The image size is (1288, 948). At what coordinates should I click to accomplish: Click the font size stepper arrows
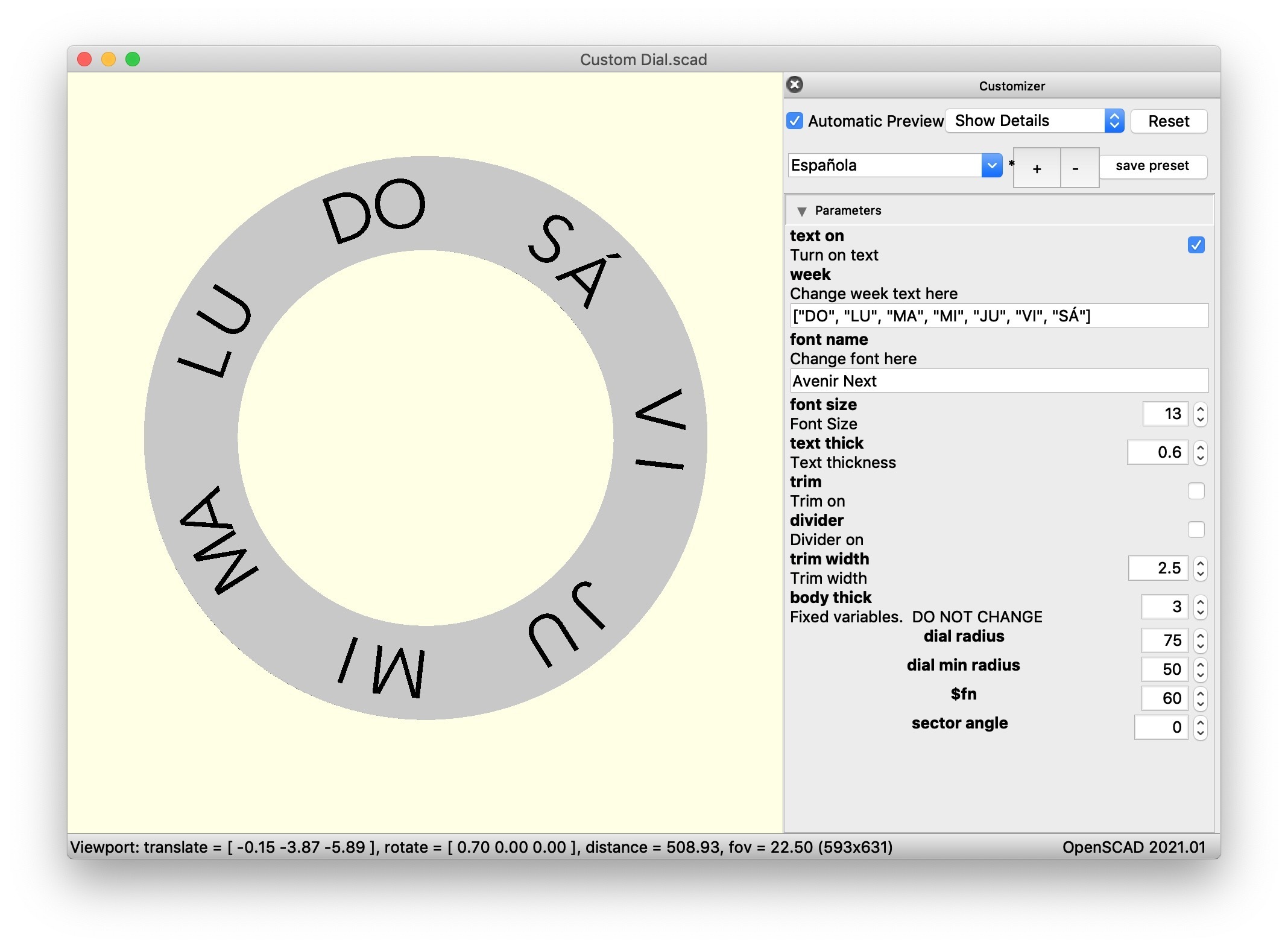coord(1200,414)
